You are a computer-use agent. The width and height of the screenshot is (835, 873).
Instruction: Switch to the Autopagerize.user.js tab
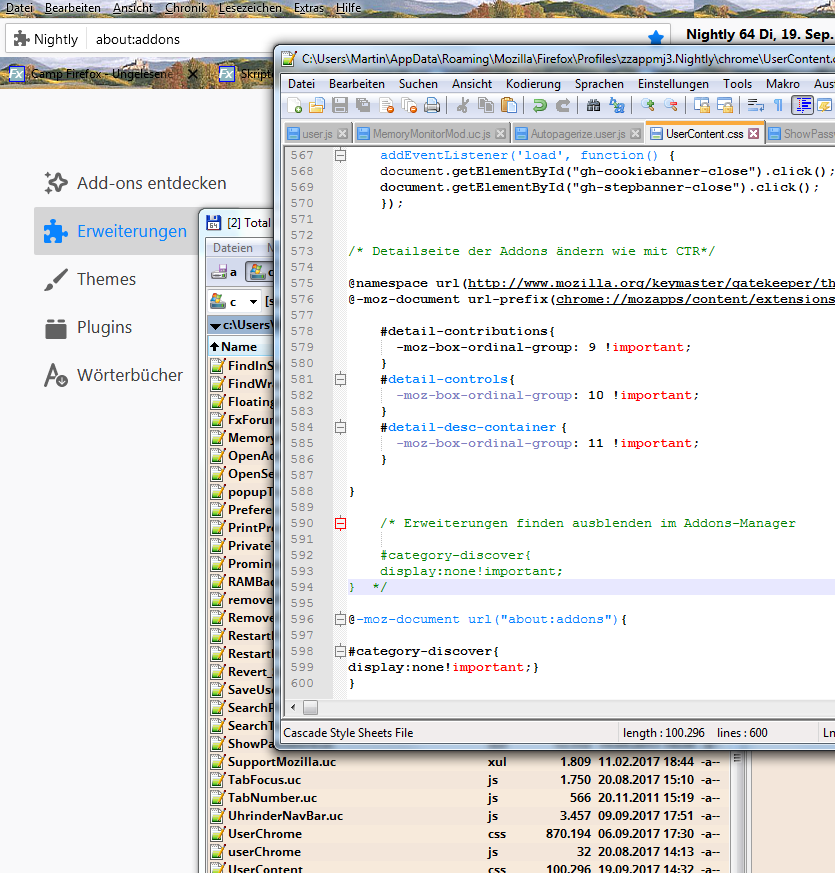point(577,133)
